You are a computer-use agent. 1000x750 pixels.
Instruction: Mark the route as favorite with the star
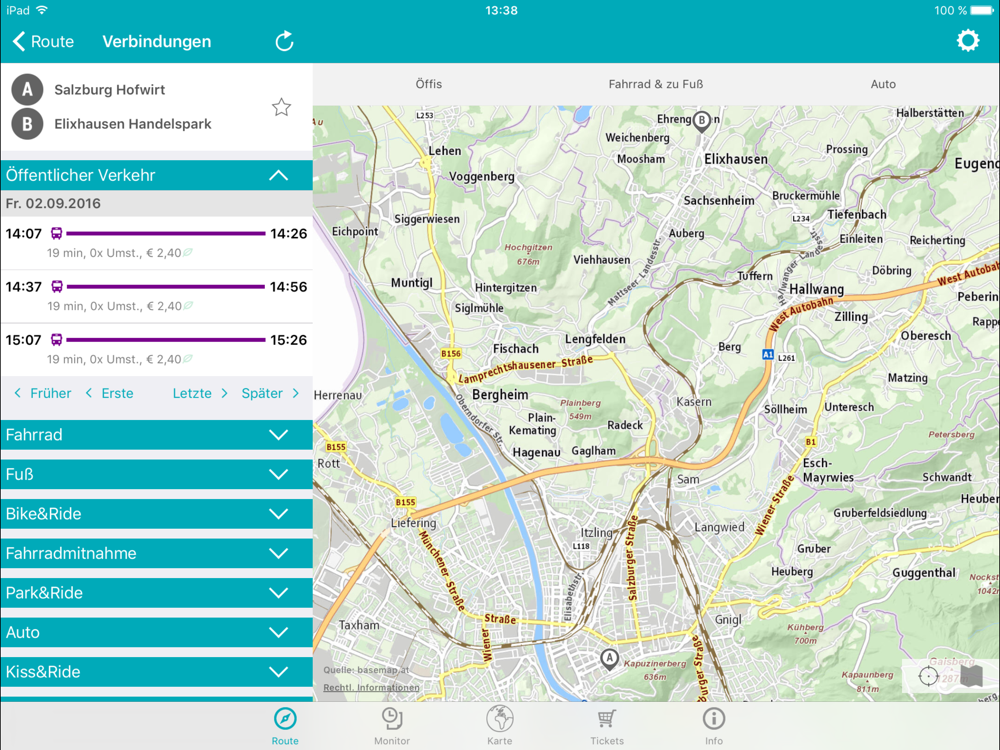pos(281,107)
